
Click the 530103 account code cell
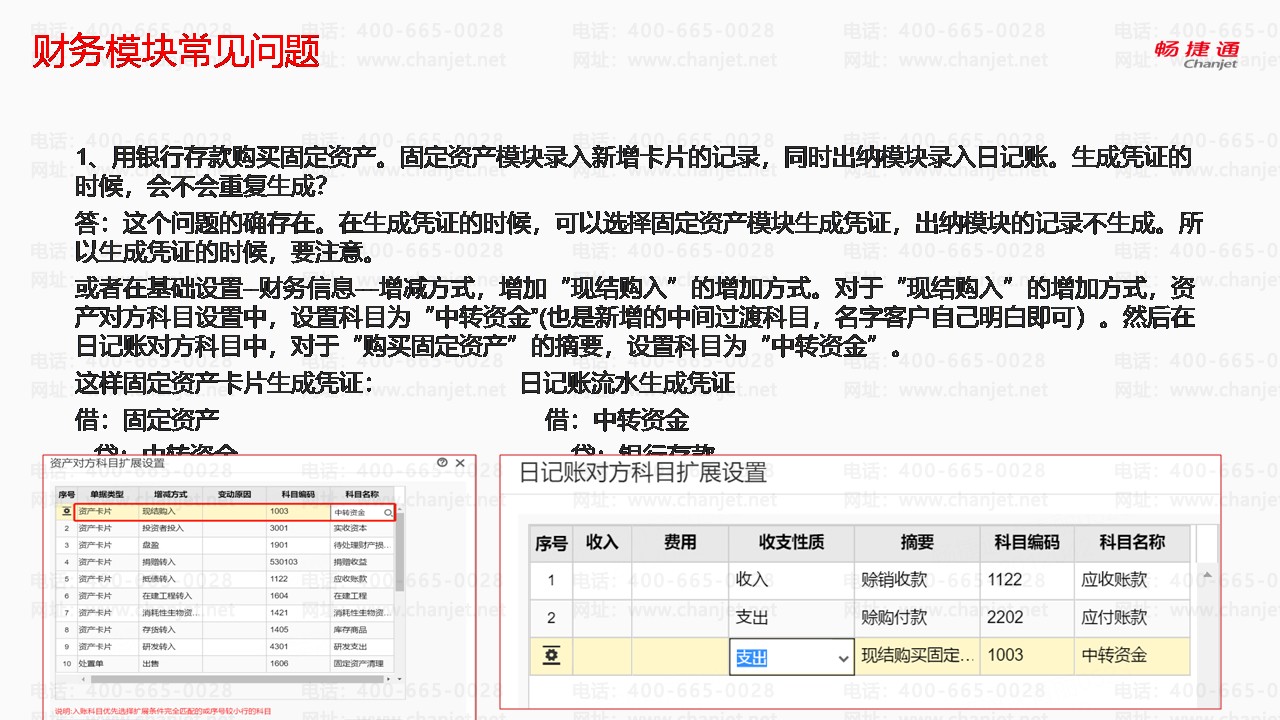pos(298,562)
